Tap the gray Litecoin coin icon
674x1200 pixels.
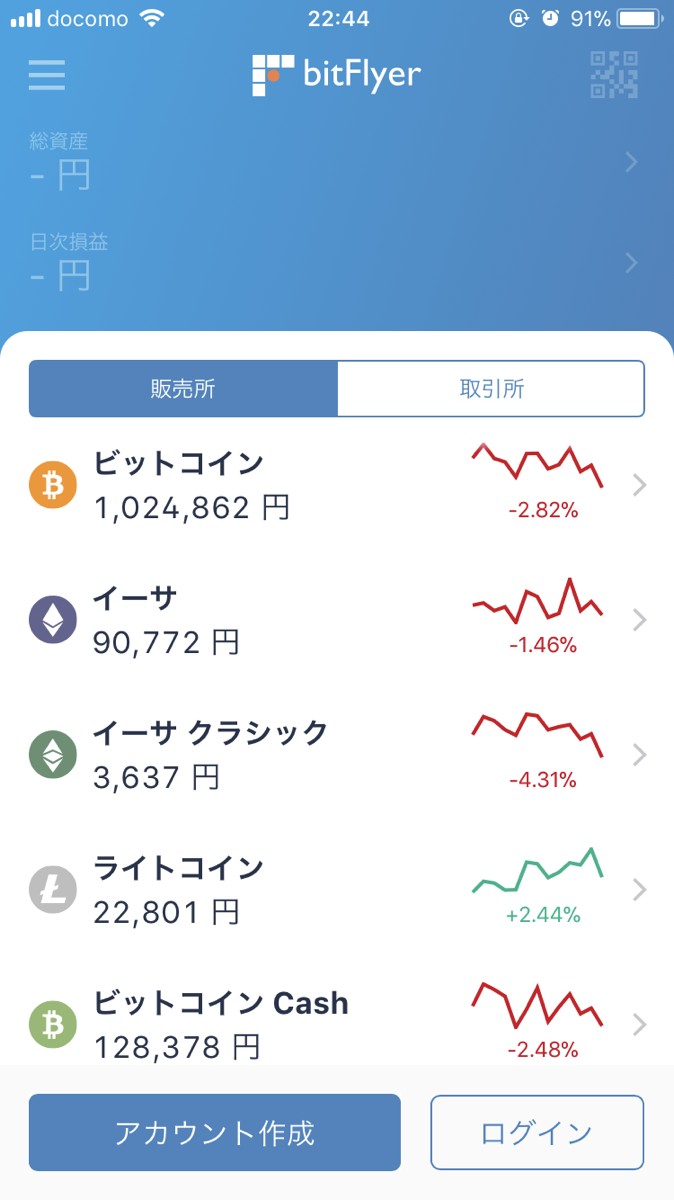pos(53,889)
